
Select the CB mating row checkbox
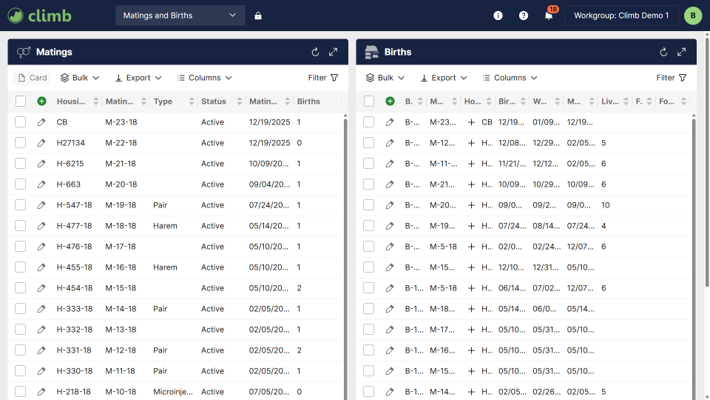20,122
